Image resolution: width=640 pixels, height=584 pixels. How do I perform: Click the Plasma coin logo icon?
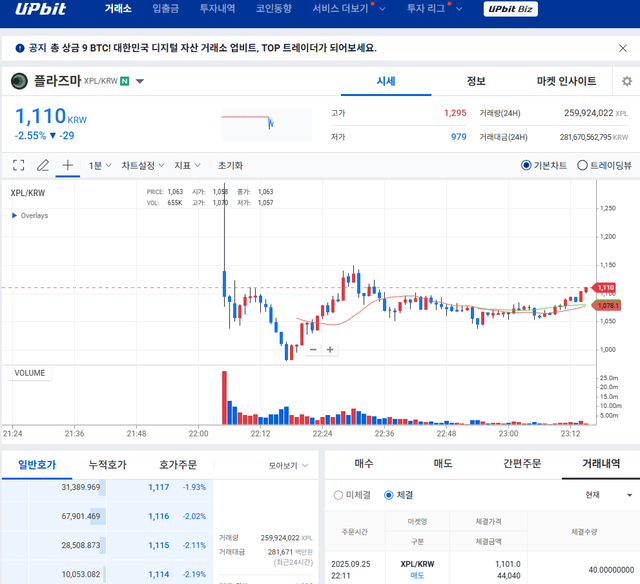tap(19, 81)
